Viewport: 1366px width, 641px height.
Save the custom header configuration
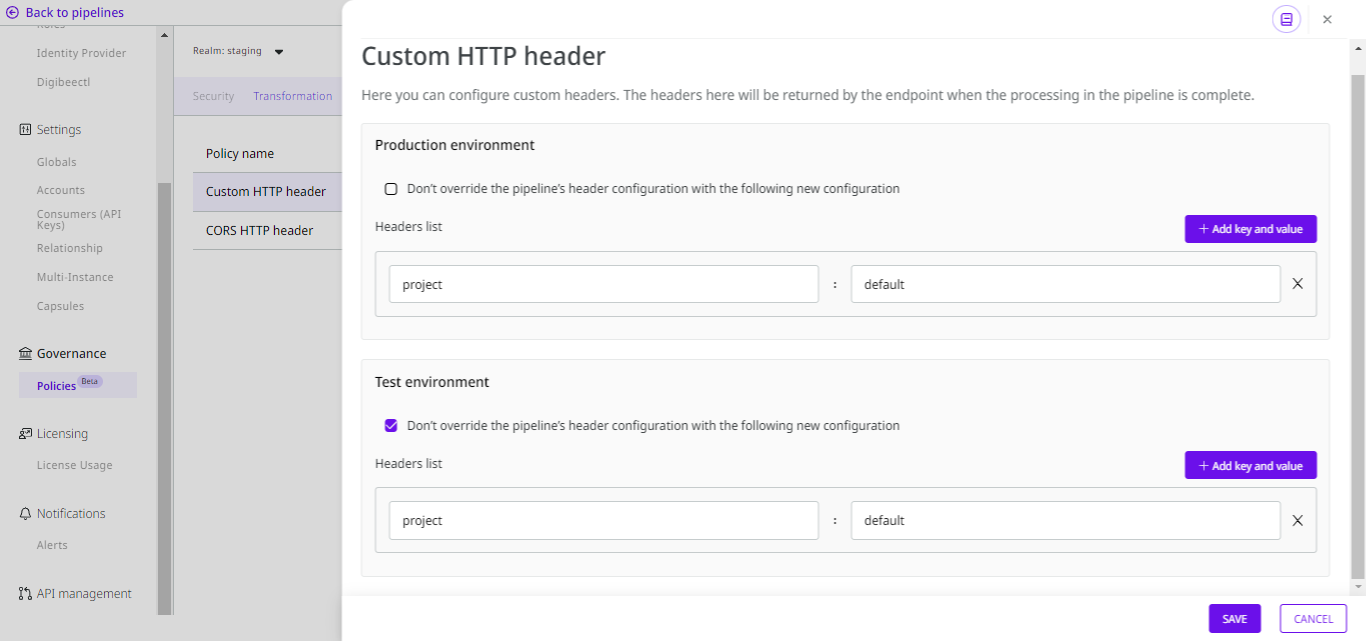(1234, 619)
